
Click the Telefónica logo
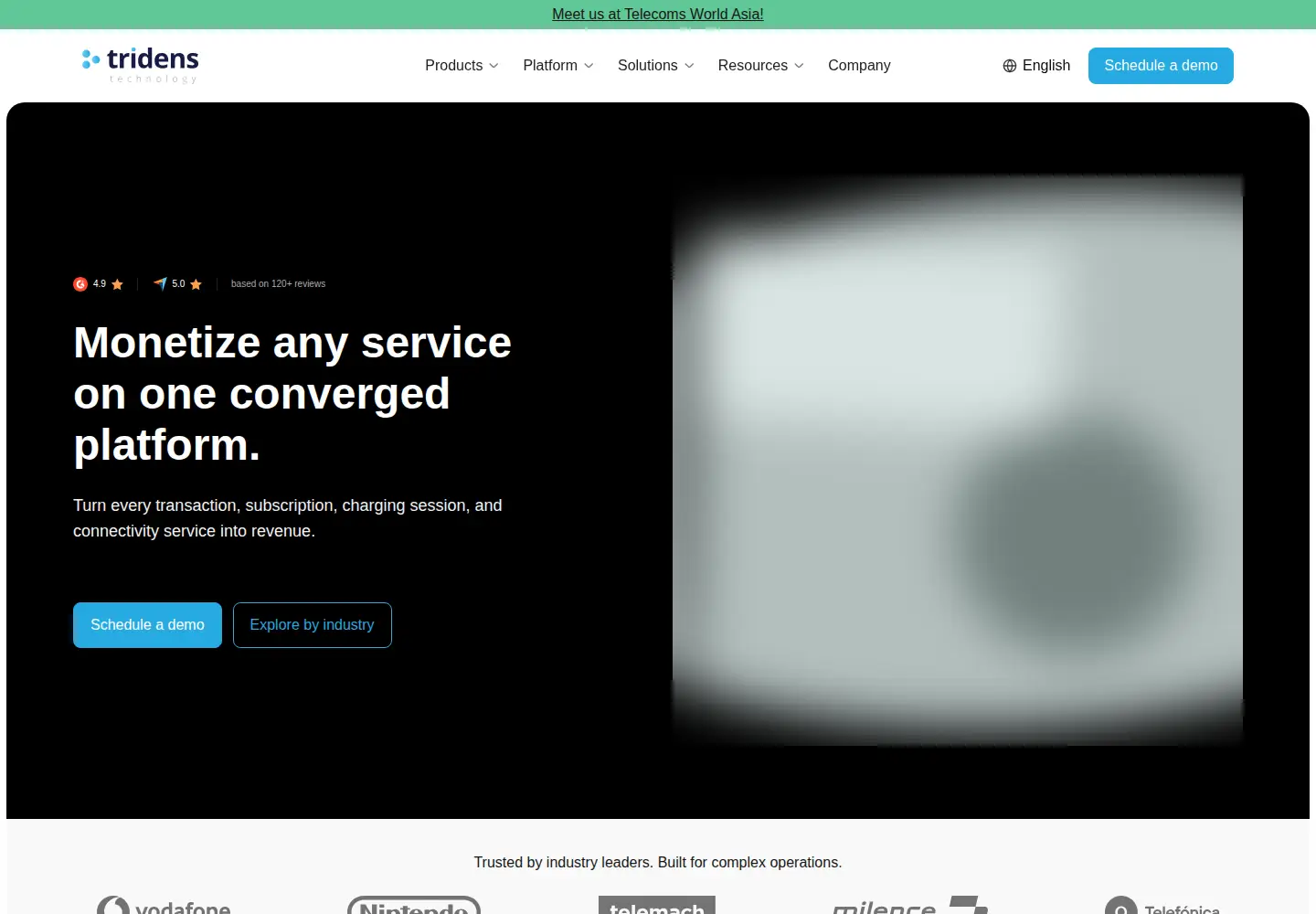click(1162, 905)
